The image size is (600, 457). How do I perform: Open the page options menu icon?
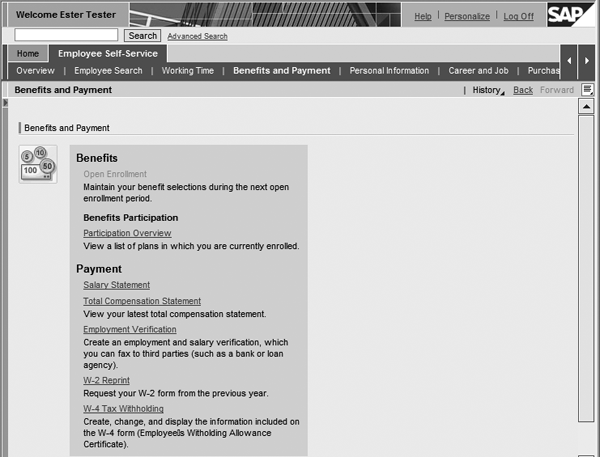[x=587, y=90]
